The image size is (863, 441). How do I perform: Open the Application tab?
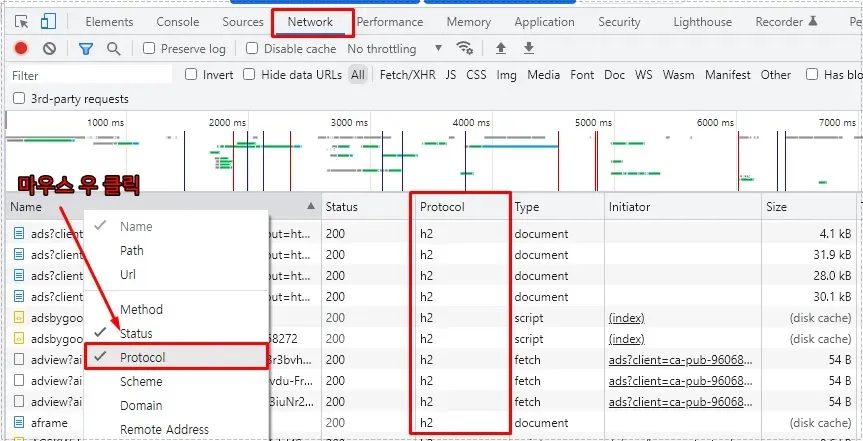(x=544, y=22)
